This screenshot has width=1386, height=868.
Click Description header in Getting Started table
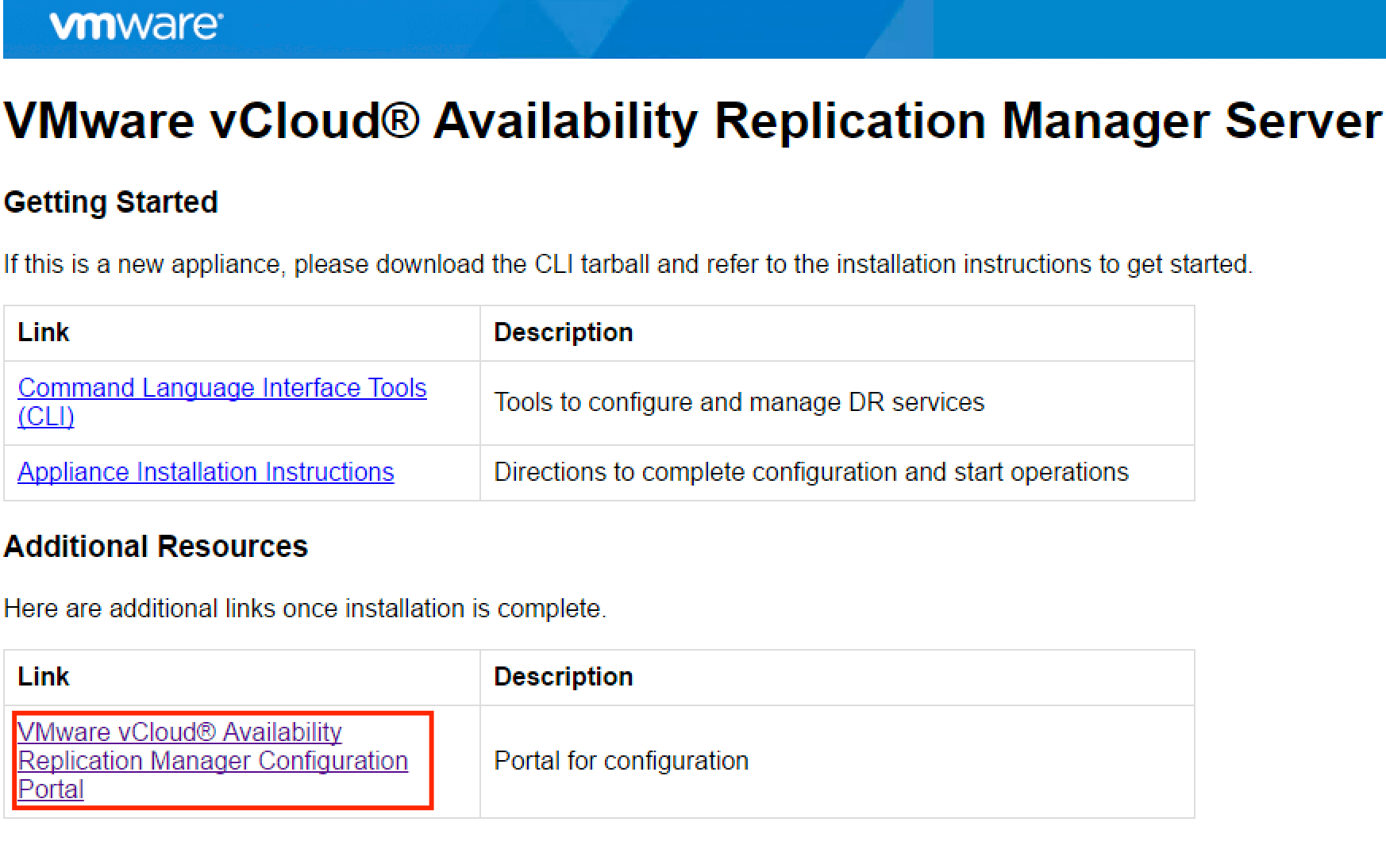tap(563, 332)
